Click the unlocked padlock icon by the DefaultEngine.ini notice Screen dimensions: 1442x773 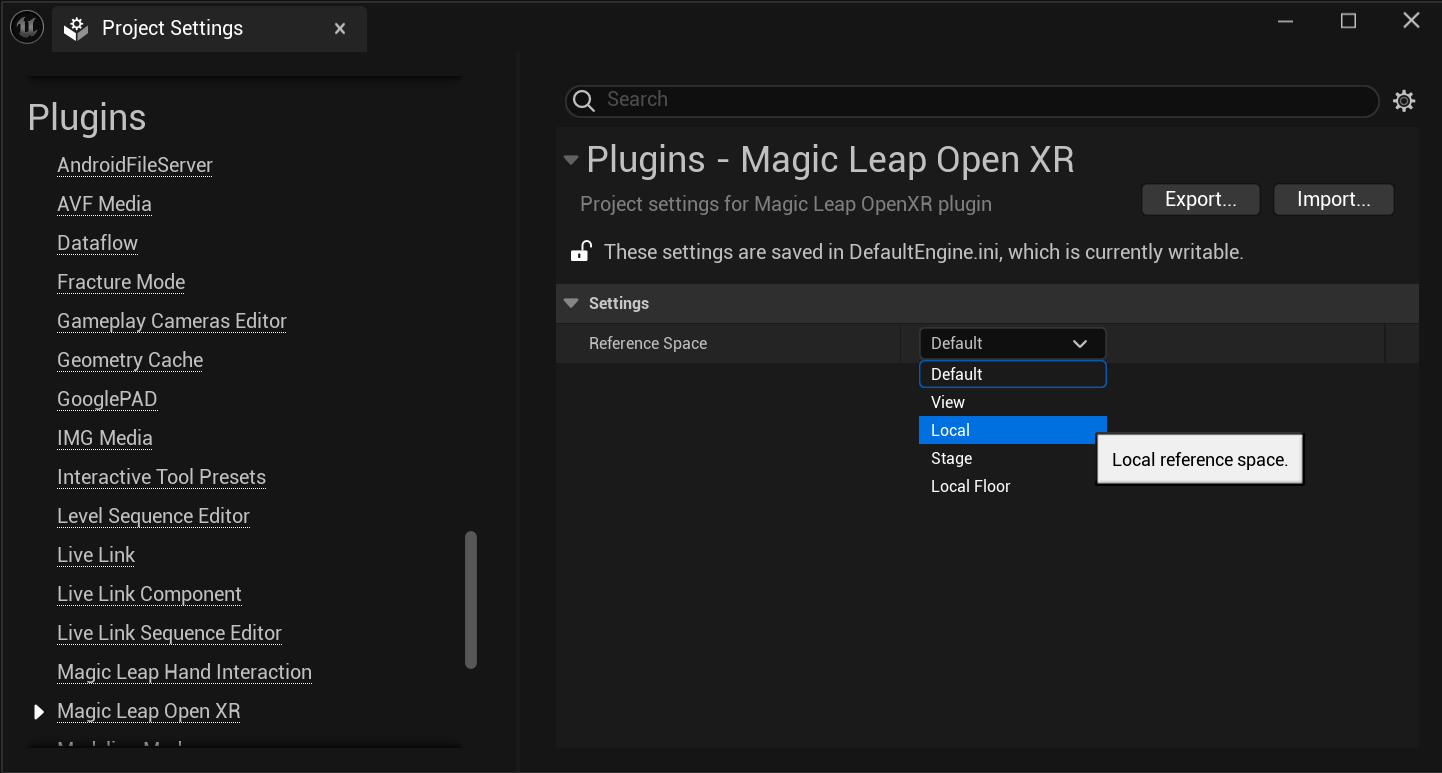[581, 251]
